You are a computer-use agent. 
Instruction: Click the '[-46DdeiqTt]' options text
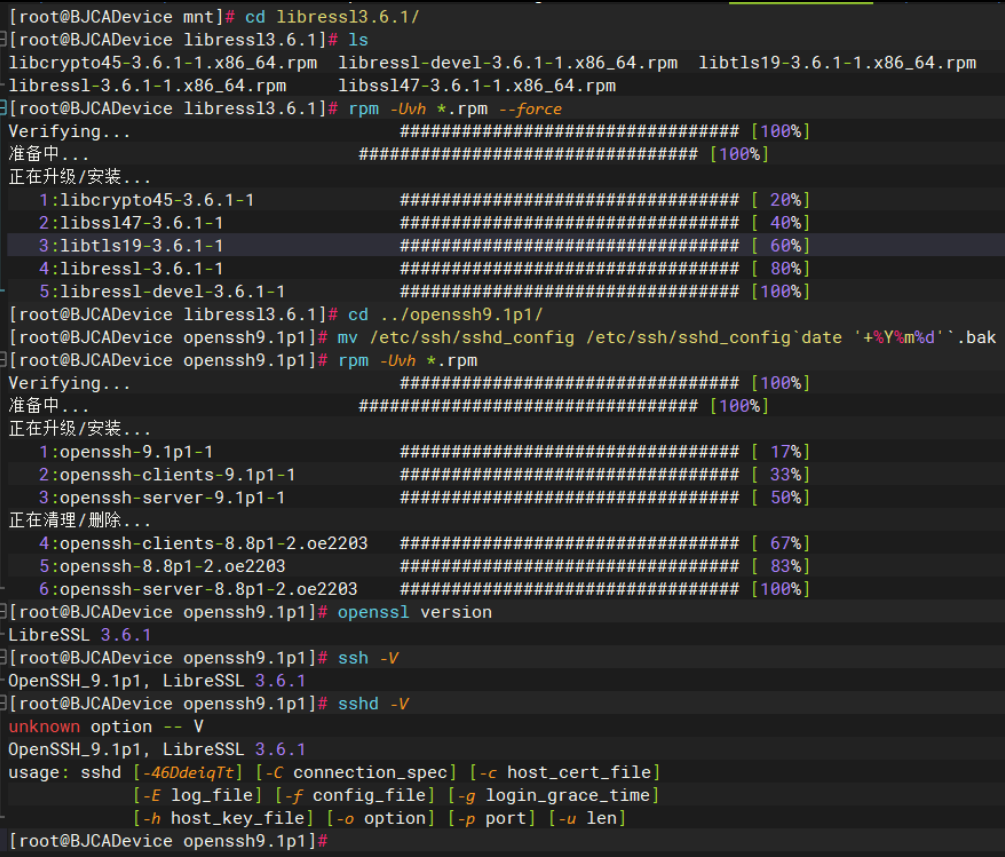coord(188,772)
